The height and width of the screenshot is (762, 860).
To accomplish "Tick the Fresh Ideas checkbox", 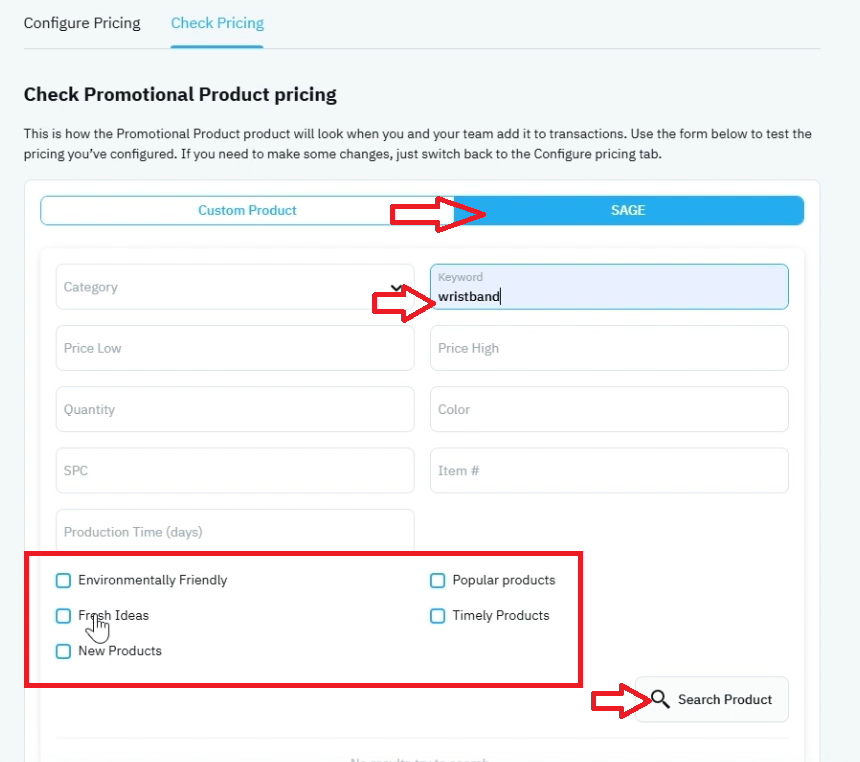I will coord(63,616).
